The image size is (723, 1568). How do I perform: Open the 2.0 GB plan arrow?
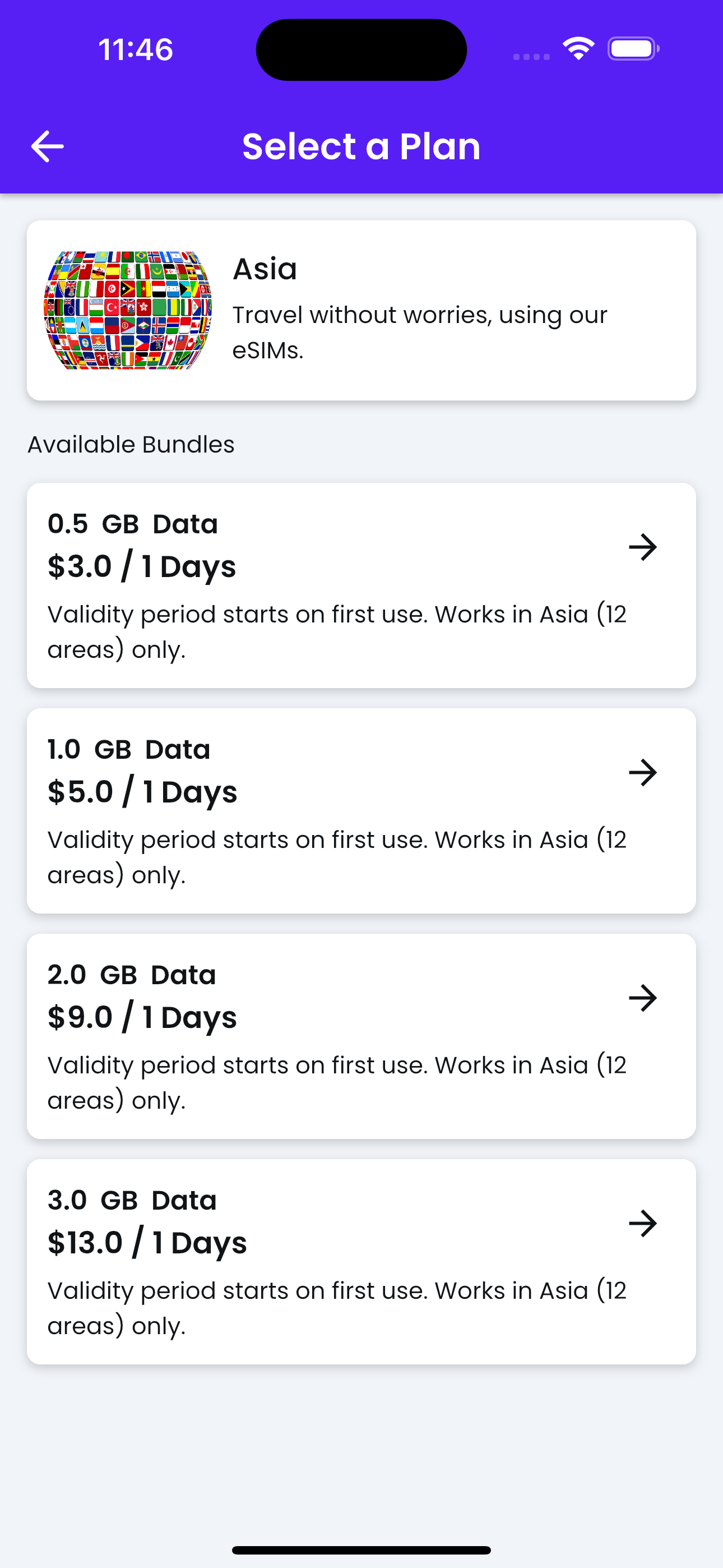pyautogui.click(x=643, y=998)
